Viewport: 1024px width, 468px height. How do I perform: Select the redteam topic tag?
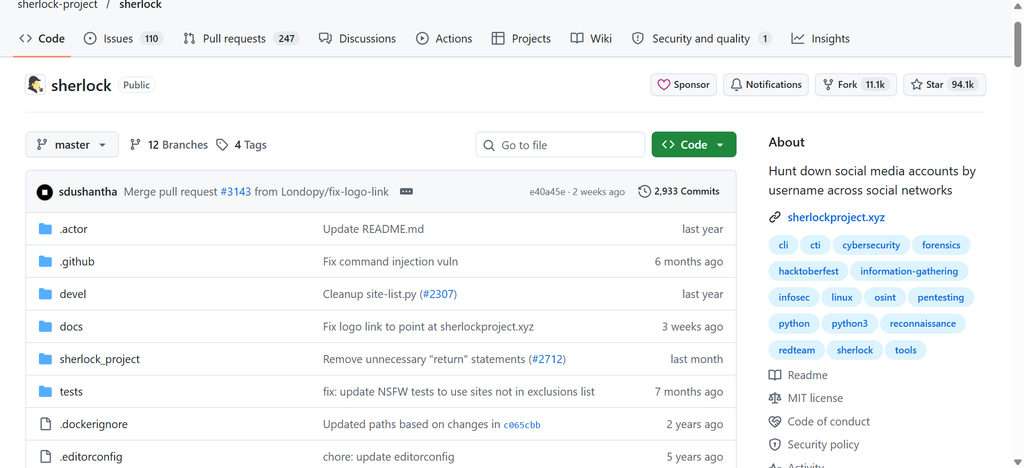point(797,350)
